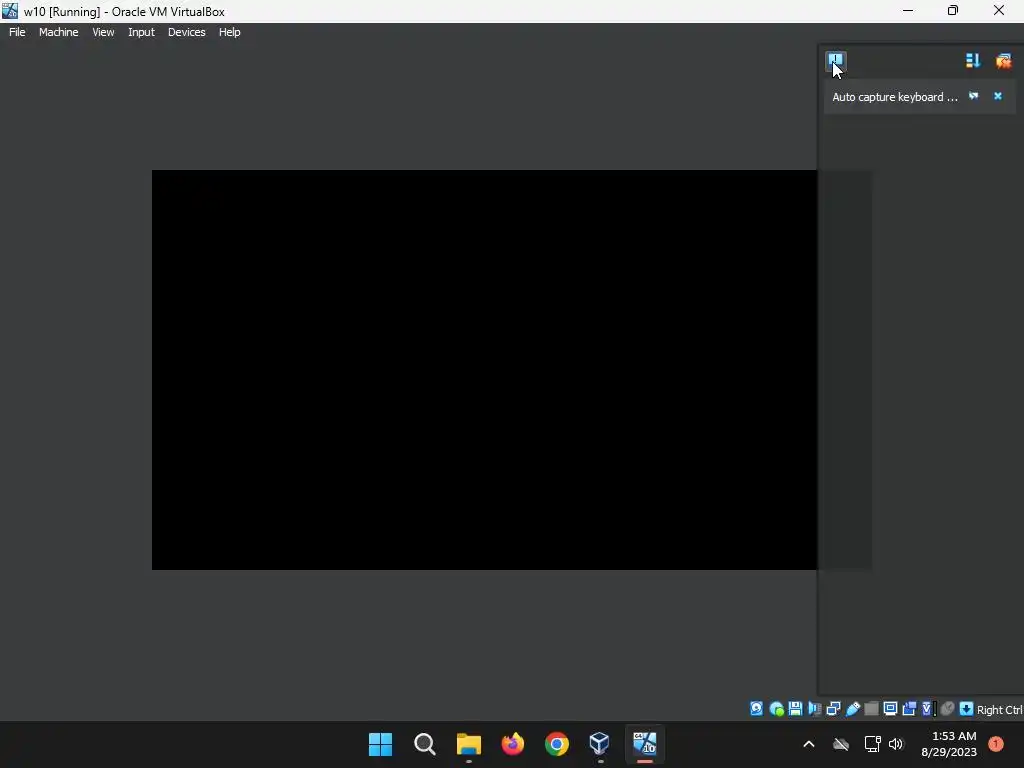Click the display status bar indicator

point(890,709)
